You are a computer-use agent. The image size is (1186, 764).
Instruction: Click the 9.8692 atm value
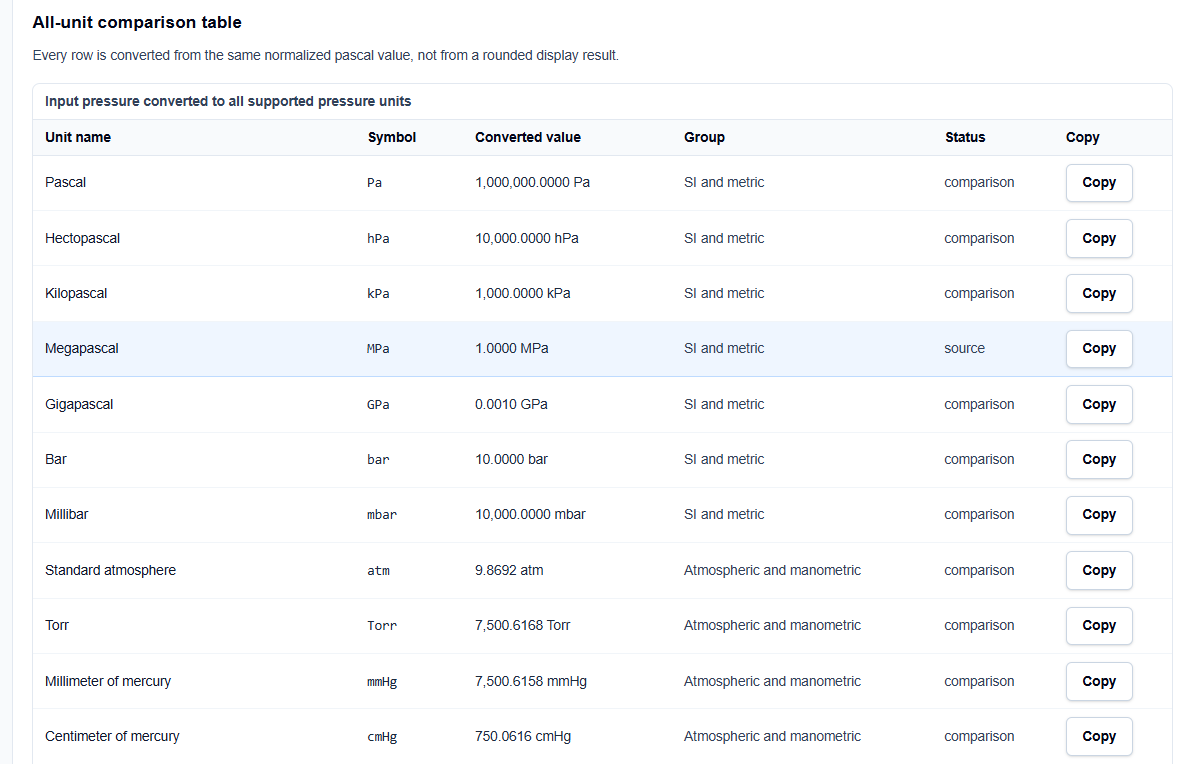point(509,570)
